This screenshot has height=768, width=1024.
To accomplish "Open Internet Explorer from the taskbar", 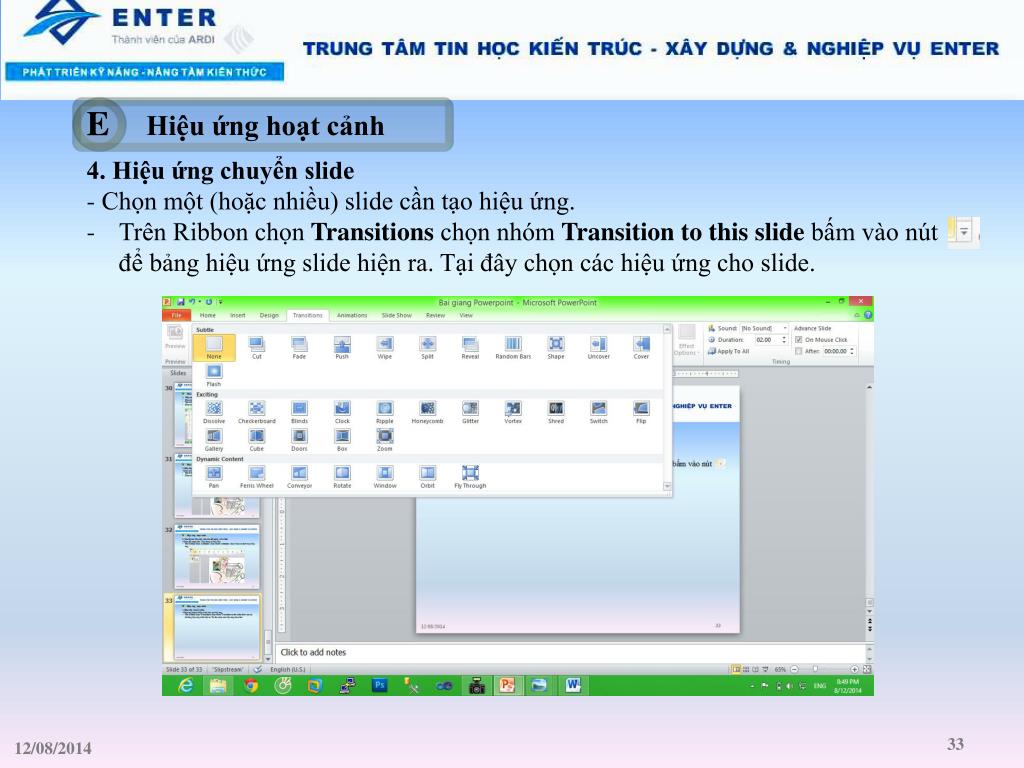I will point(186,685).
